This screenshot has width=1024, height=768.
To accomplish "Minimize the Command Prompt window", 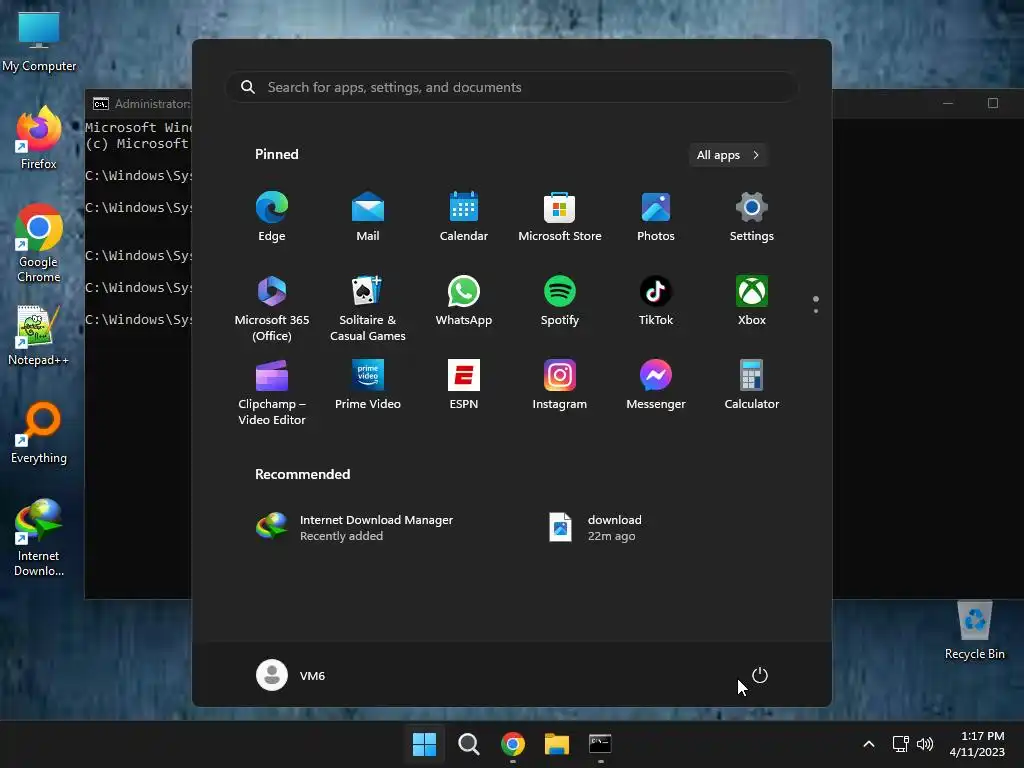I will pyautogui.click(x=948, y=103).
